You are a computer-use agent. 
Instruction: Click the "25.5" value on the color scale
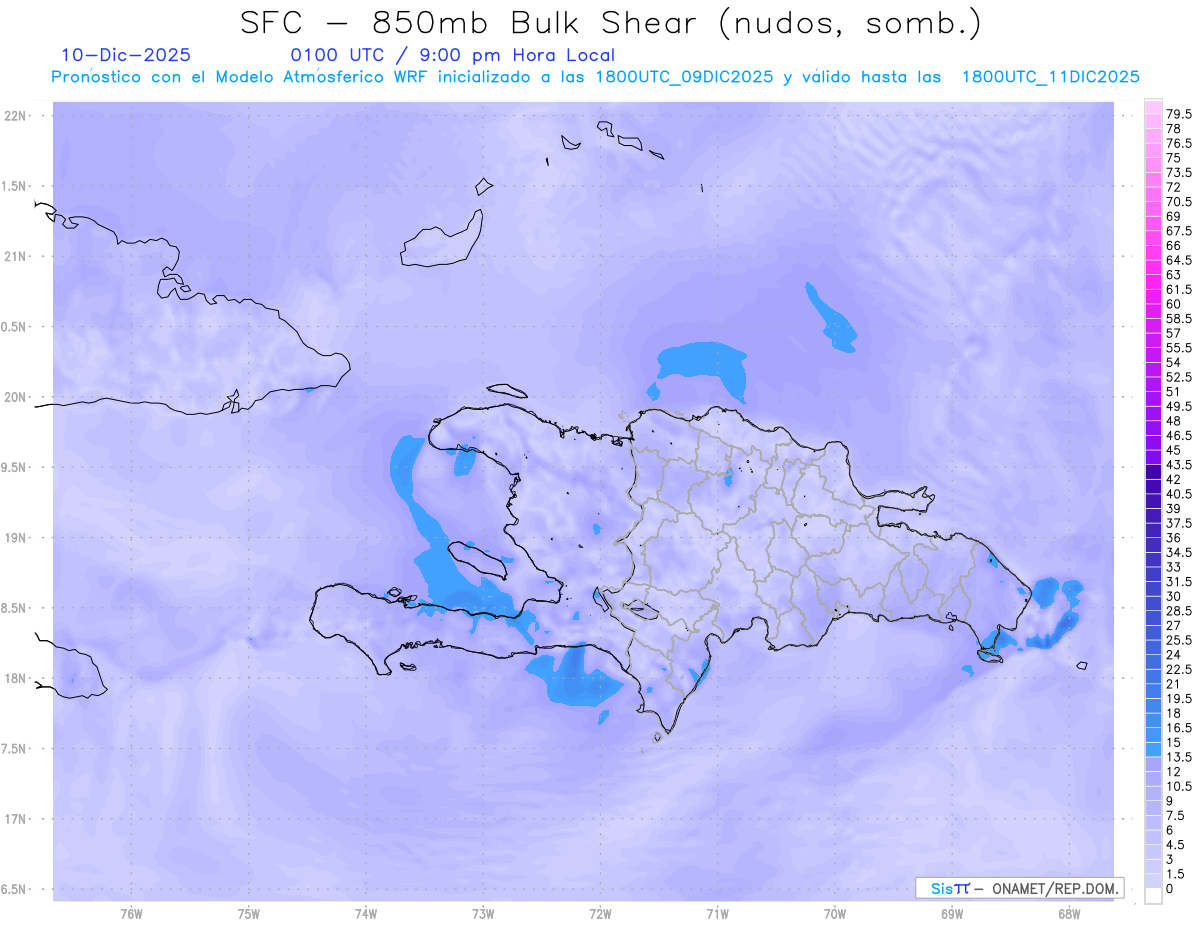click(x=1178, y=640)
